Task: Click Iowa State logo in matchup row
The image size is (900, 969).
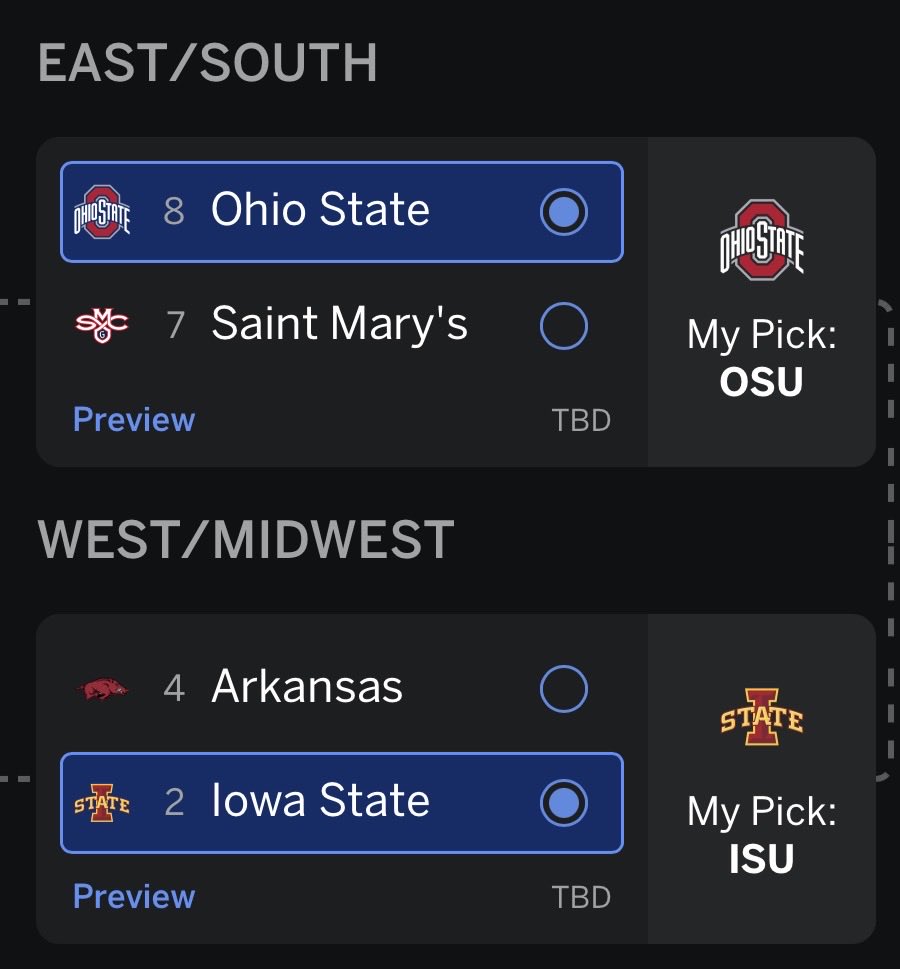Action: tap(102, 802)
